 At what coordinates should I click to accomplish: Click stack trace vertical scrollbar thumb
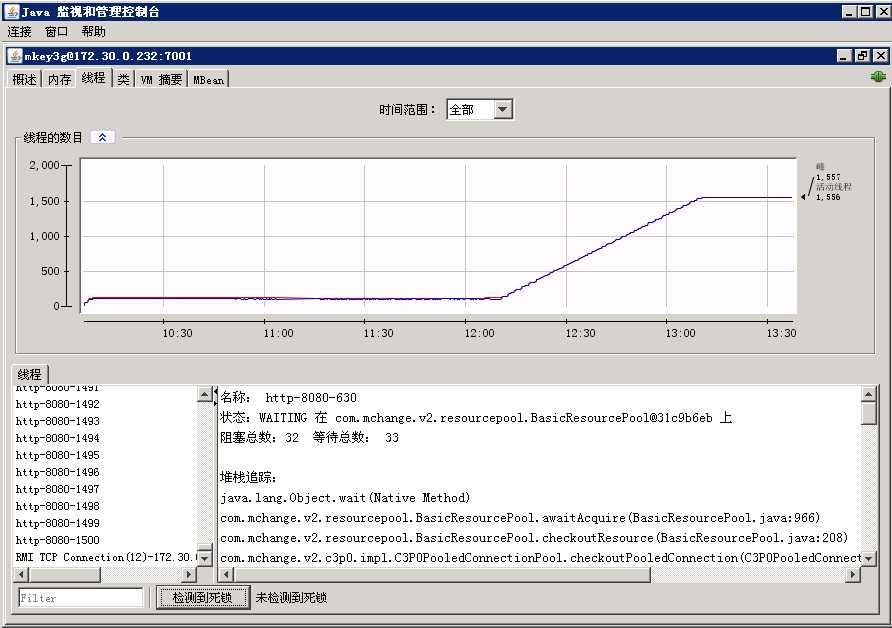(x=868, y=413)
